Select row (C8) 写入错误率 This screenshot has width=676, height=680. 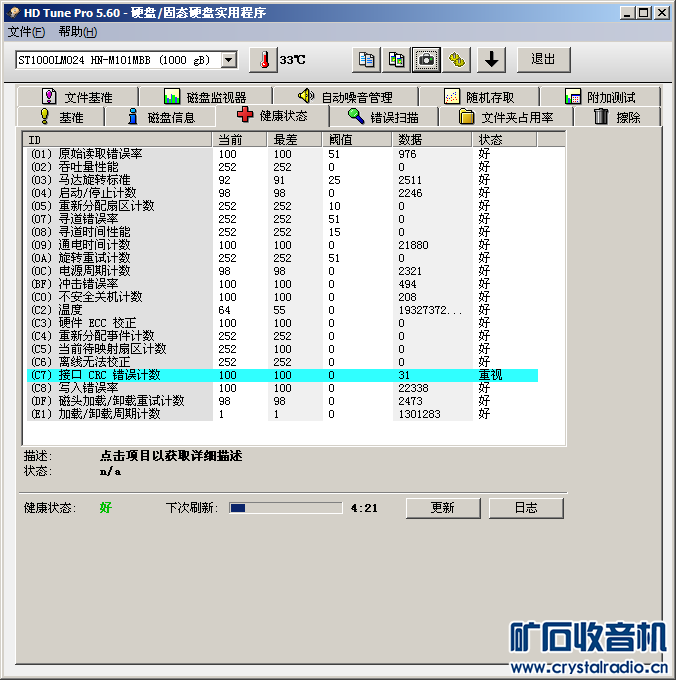click(x=283, y=388)
